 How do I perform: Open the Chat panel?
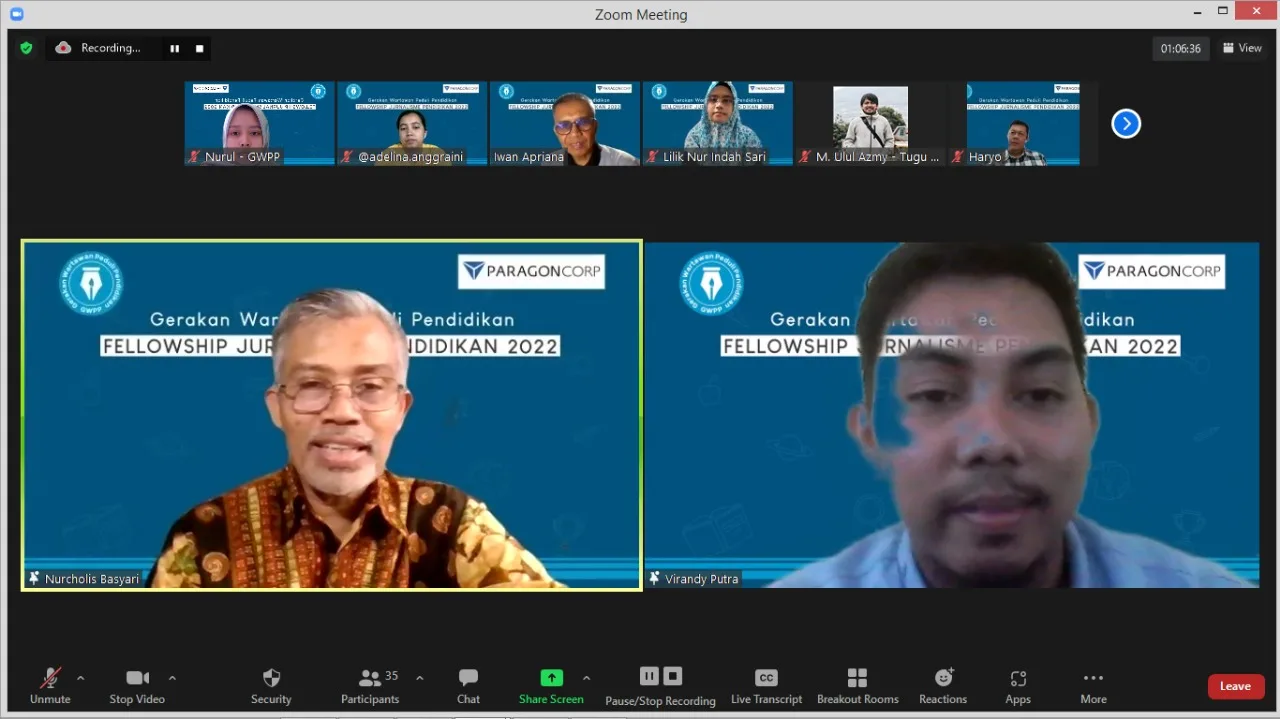(468, 686)
